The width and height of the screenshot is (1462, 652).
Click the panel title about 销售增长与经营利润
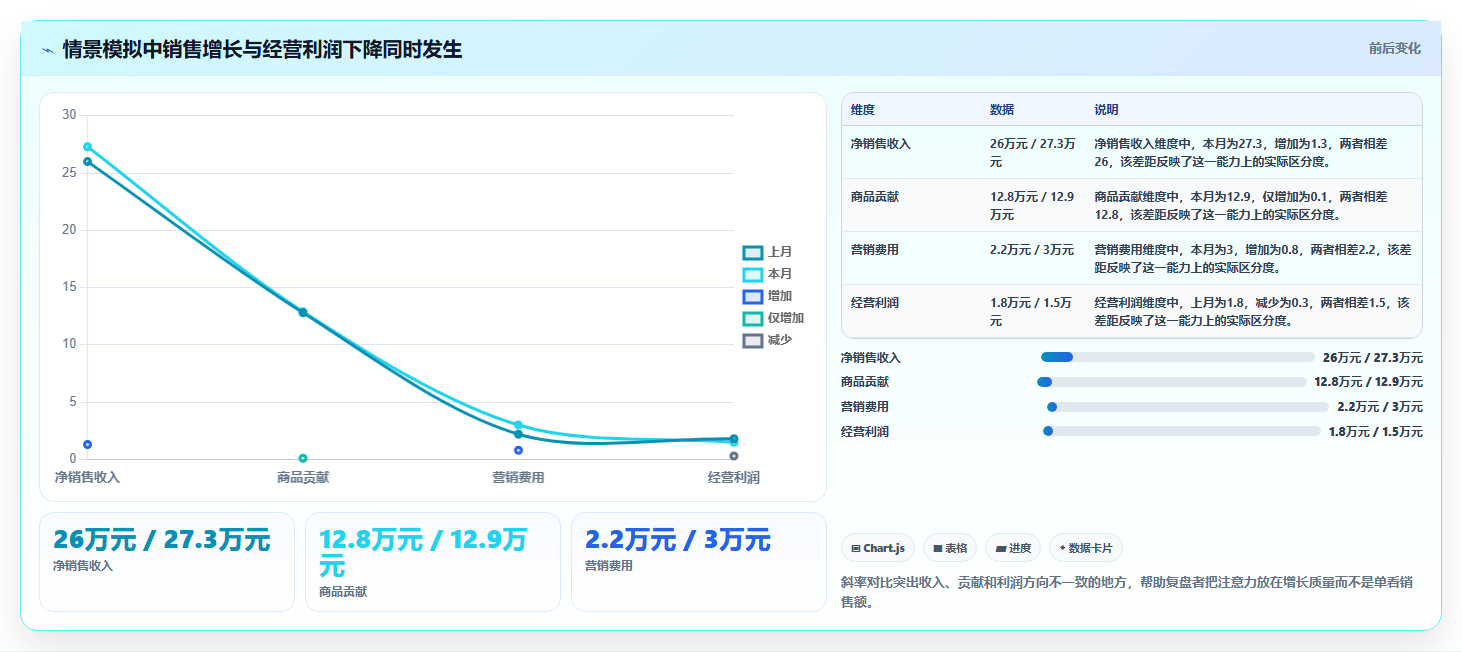coord(262,49)
